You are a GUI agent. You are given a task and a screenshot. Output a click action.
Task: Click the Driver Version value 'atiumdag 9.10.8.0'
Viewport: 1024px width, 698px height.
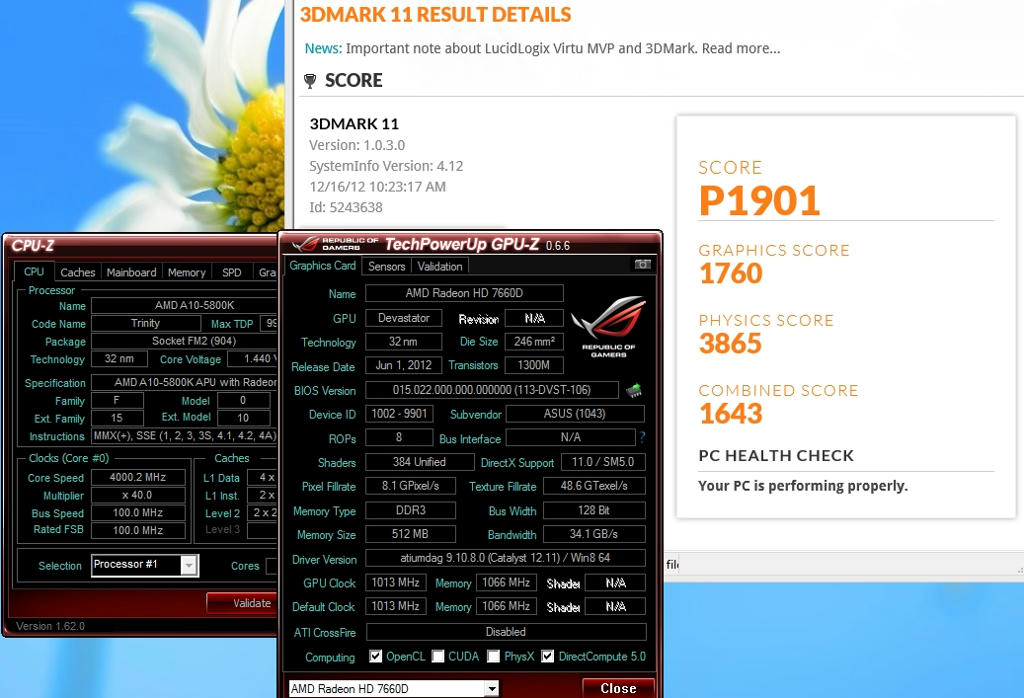(505, 558)
